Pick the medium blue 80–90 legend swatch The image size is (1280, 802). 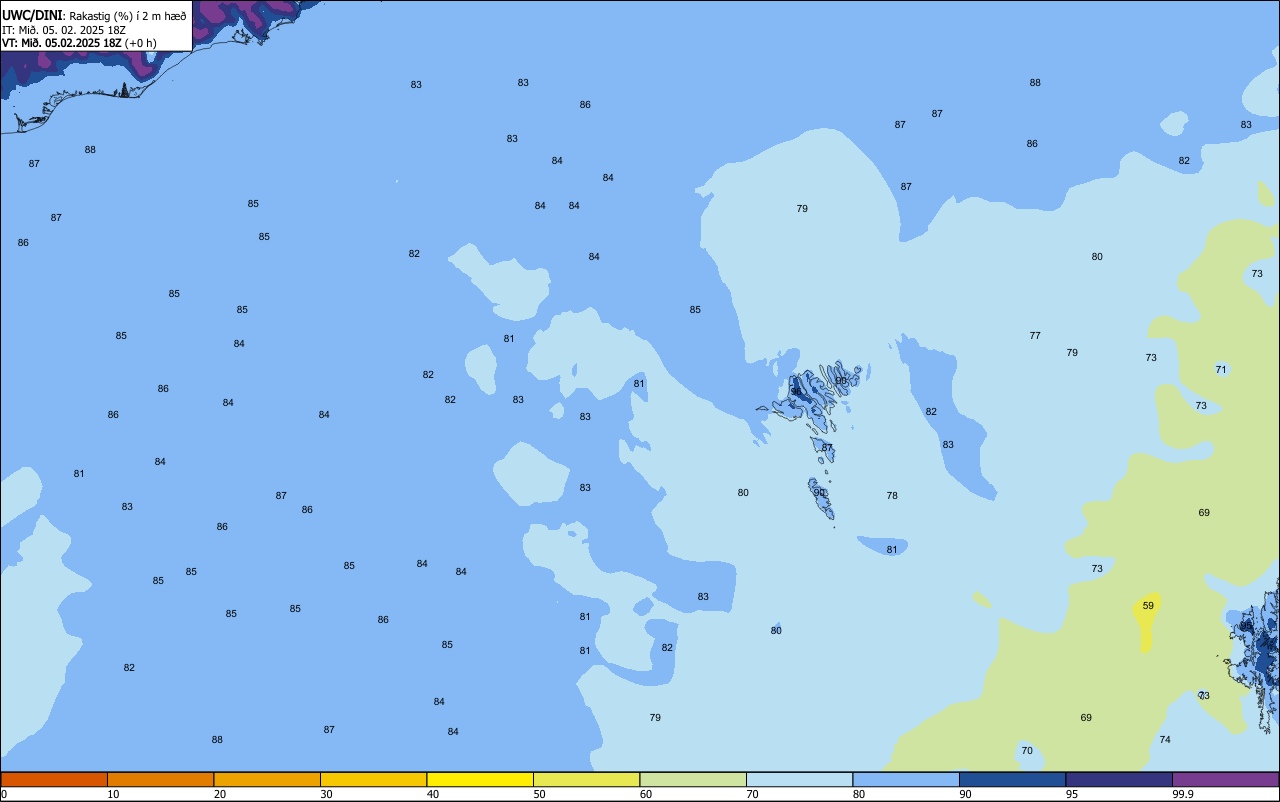906,779
